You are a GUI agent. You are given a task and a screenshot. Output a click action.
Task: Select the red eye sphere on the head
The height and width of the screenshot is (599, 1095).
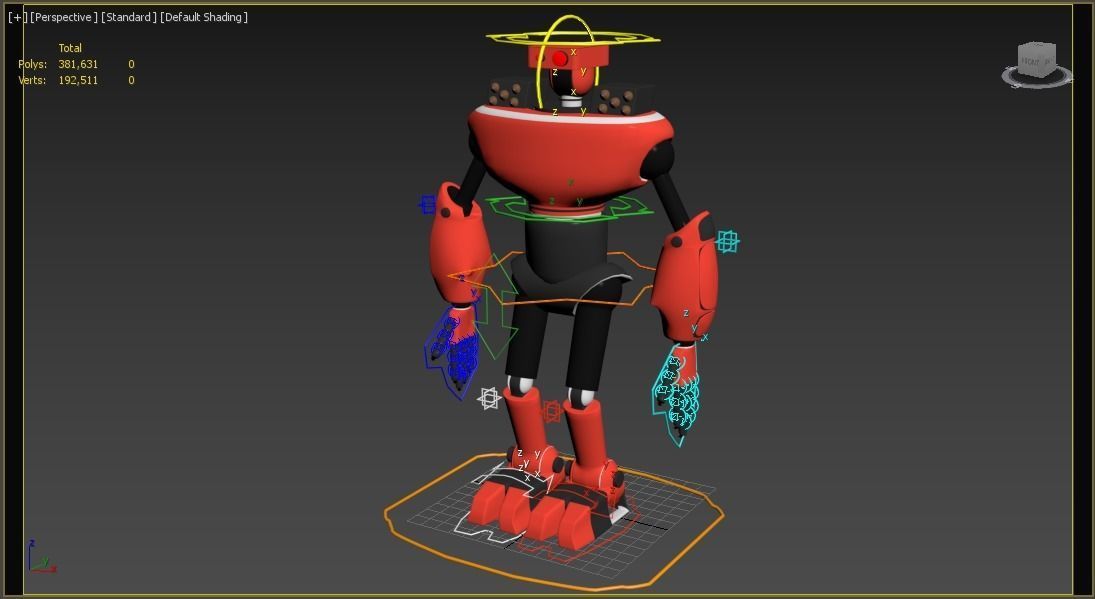pyautogui.click(x=560, y=59)
